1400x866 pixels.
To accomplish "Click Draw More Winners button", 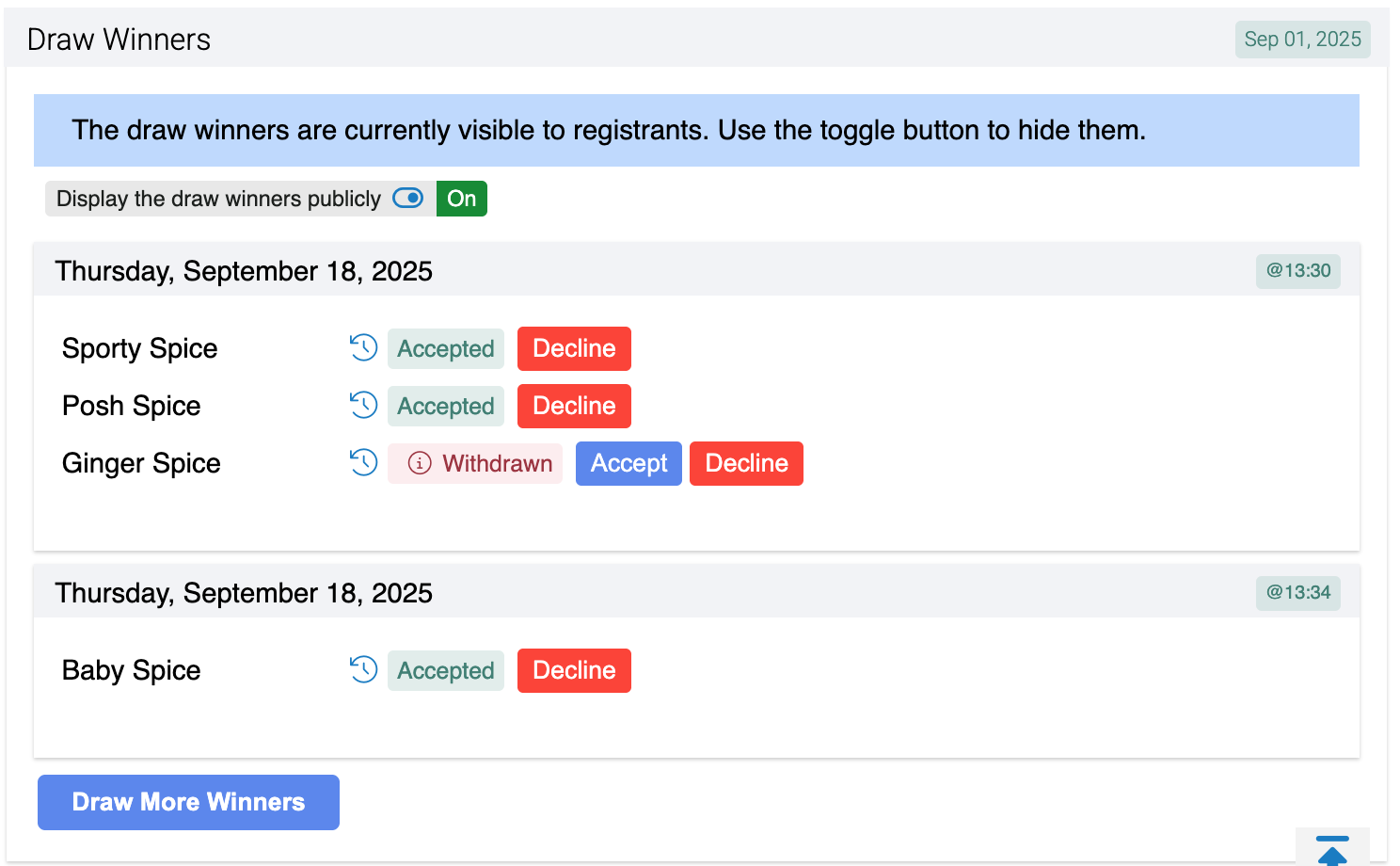I will coord(188,802).
